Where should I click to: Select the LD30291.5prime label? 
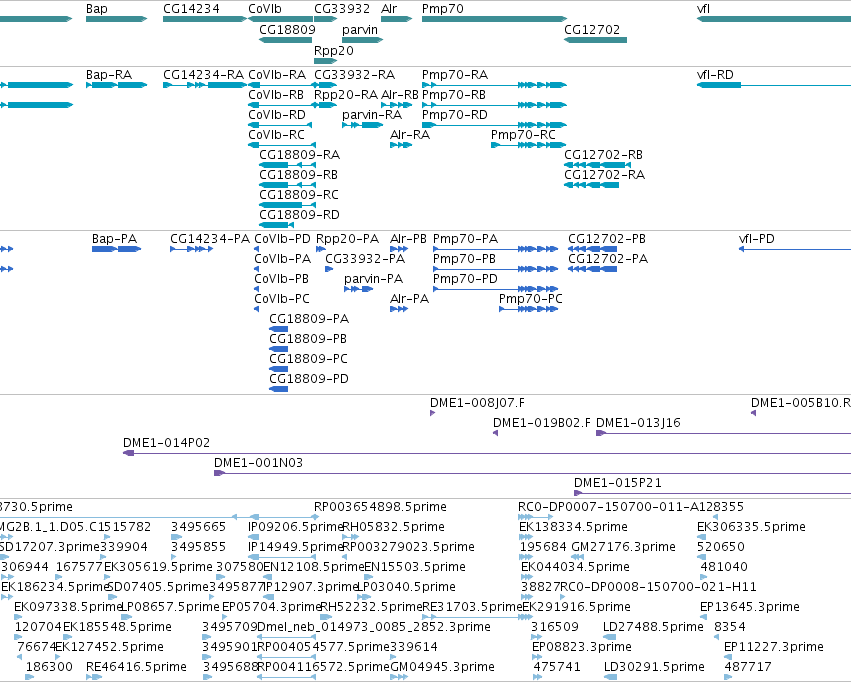pos(655,667)
